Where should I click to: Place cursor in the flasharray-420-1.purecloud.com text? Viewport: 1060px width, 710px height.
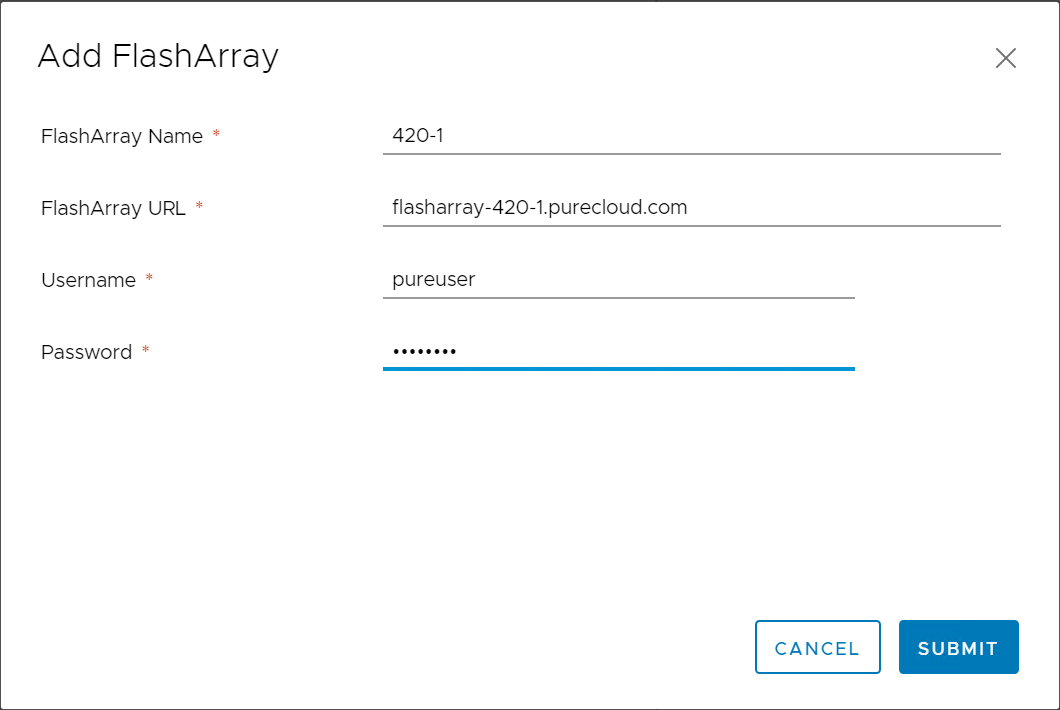(539, 208)
